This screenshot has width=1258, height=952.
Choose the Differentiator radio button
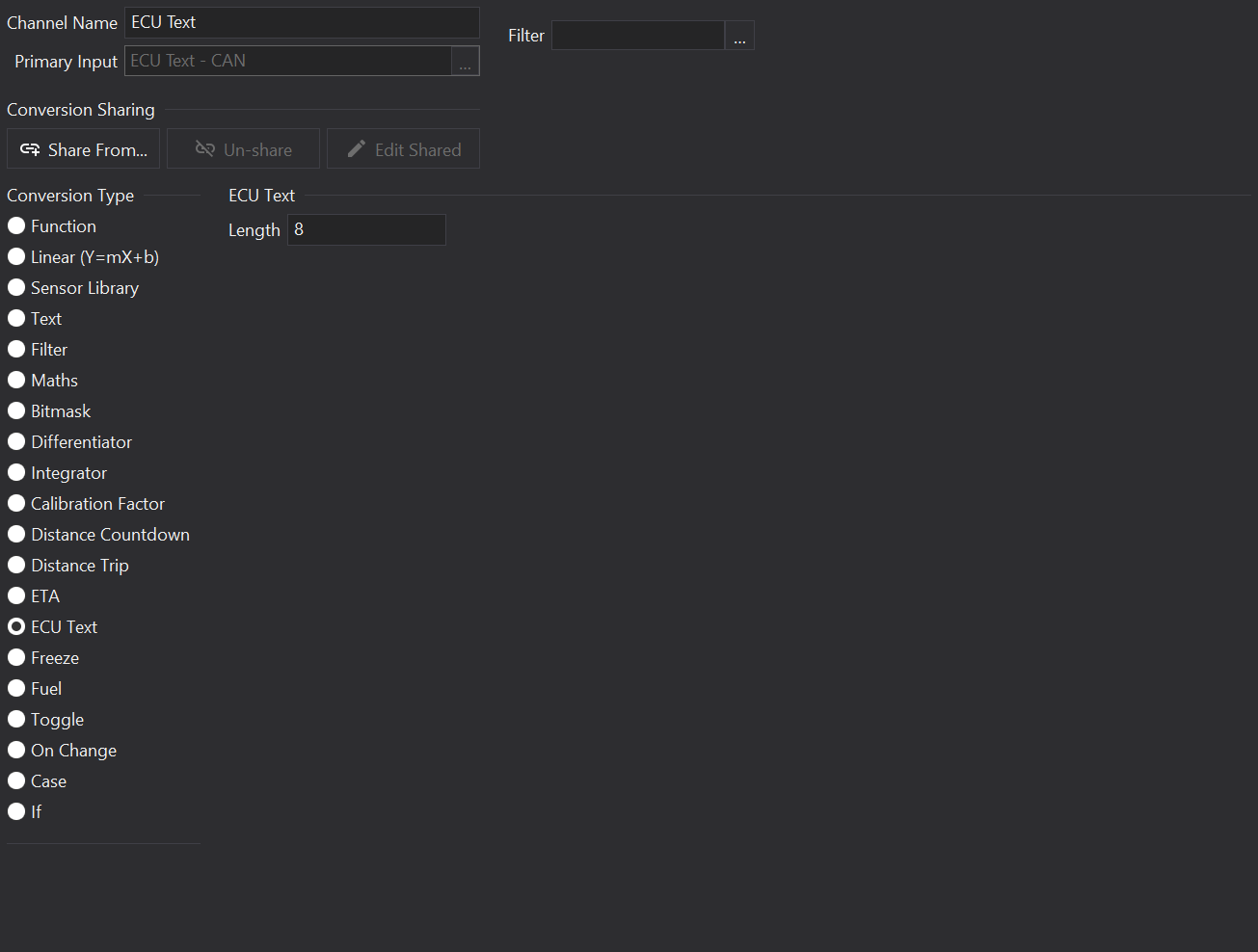[x=16, y=442]
